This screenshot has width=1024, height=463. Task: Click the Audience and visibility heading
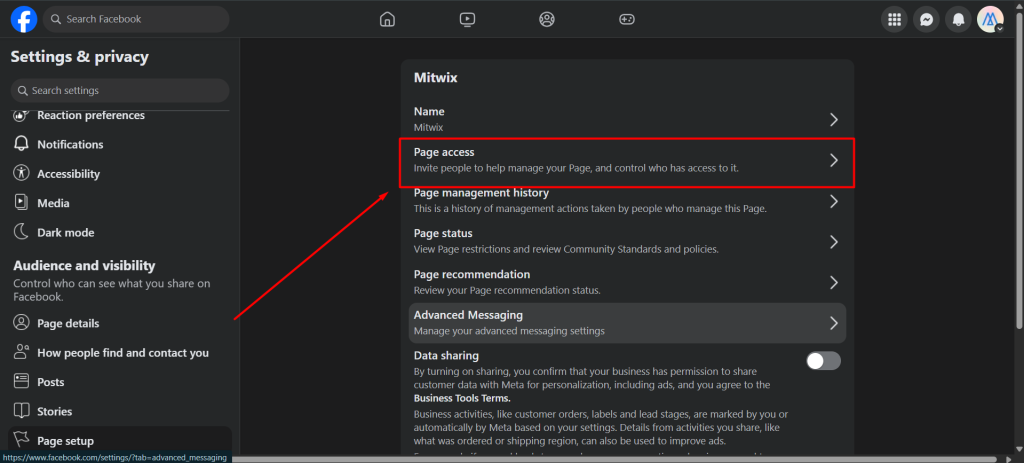click(x=84, y=266)
